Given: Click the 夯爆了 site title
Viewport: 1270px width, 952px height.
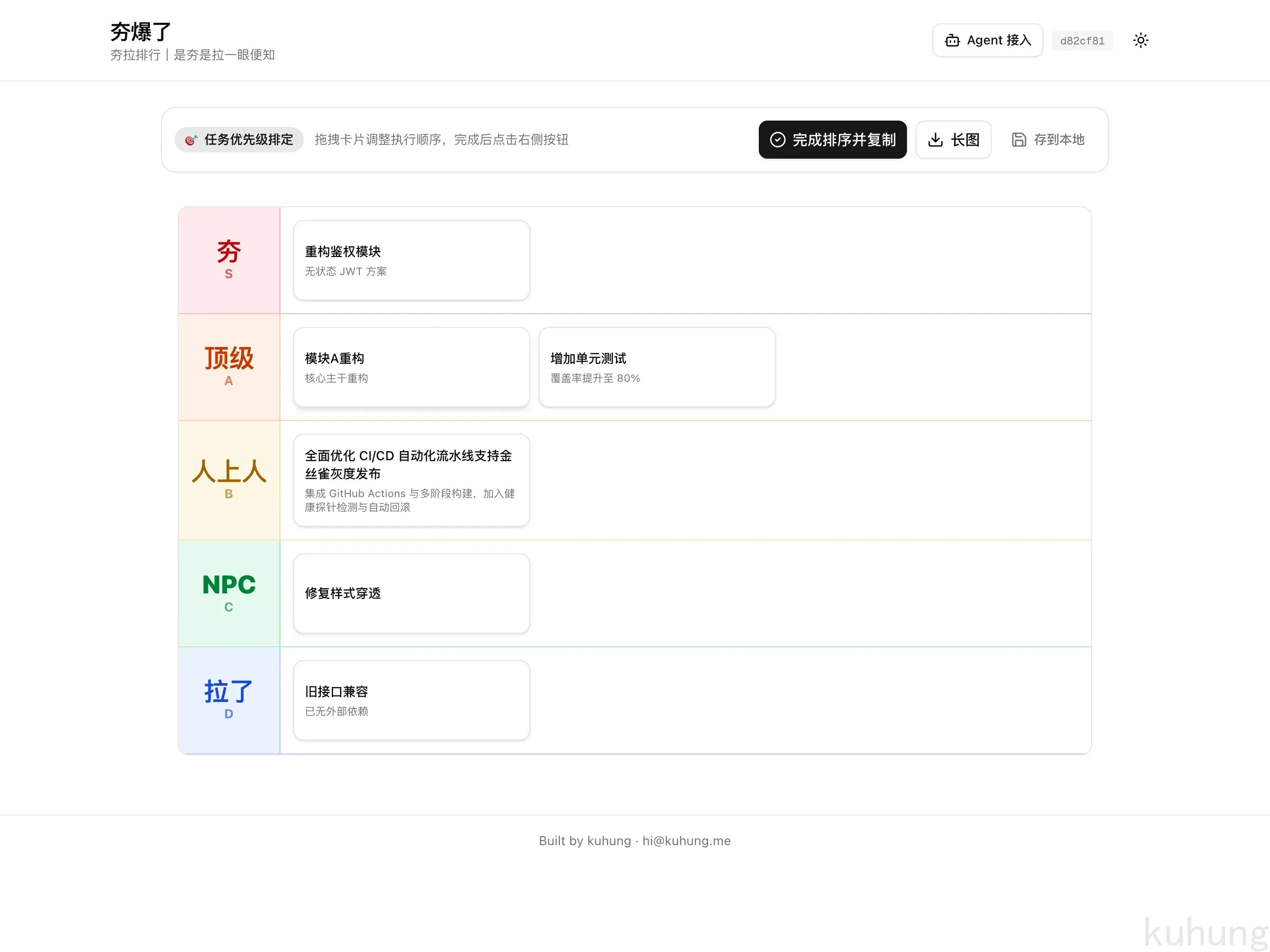Looking at the screenshot, I should (141, 32).
